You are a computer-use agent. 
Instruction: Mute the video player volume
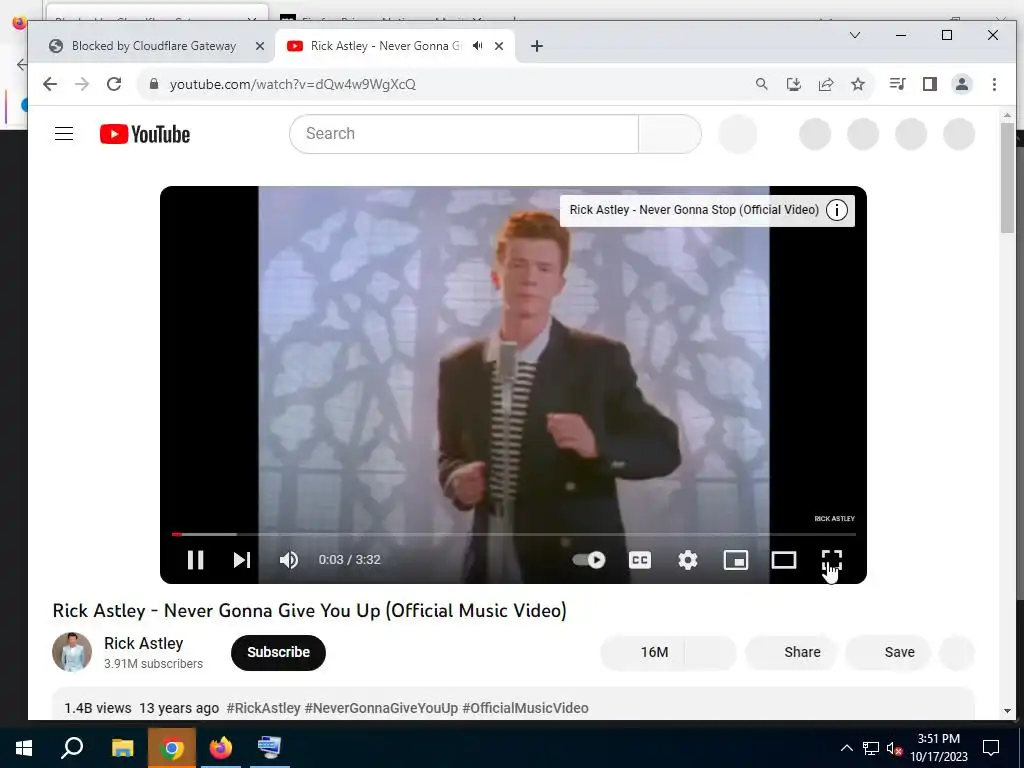(289, 560)
